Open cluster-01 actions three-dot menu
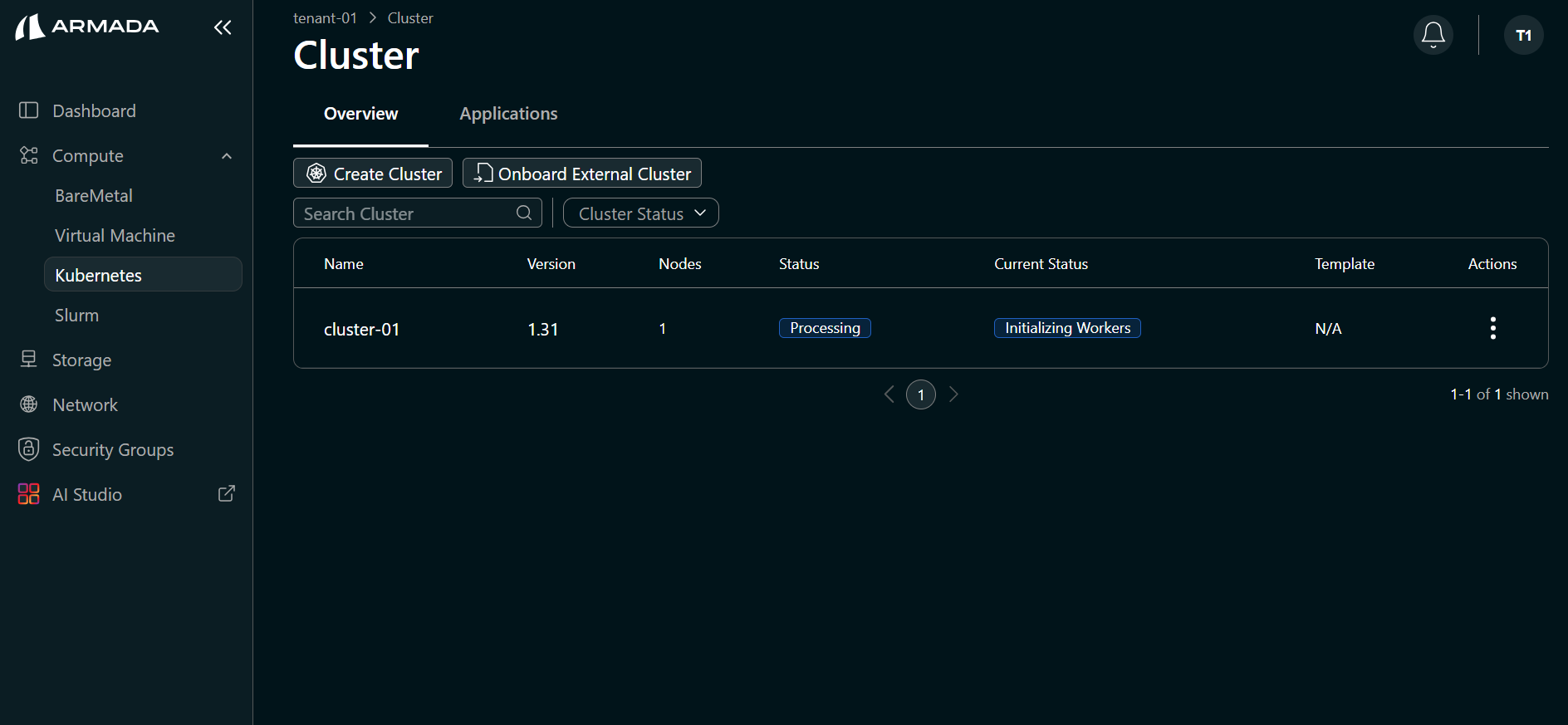 [1493, 328]
